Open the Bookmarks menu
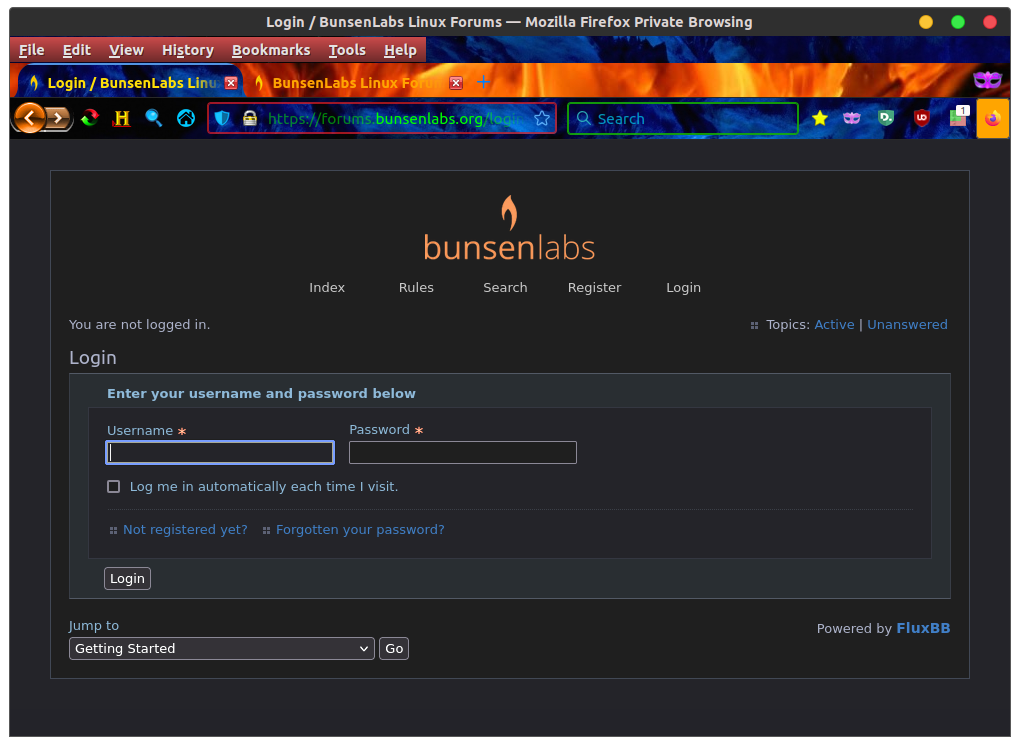This screenshot has width=1020, height=746. [271, 50]
